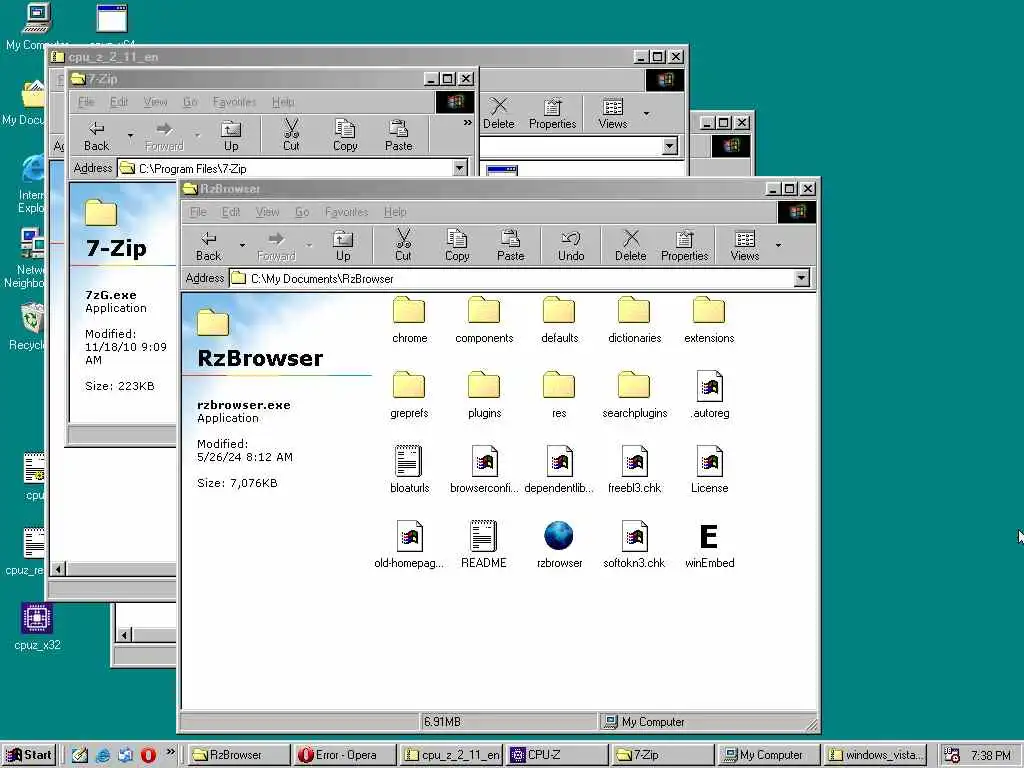Select the bloaturls text file

(x=409, y=470)
